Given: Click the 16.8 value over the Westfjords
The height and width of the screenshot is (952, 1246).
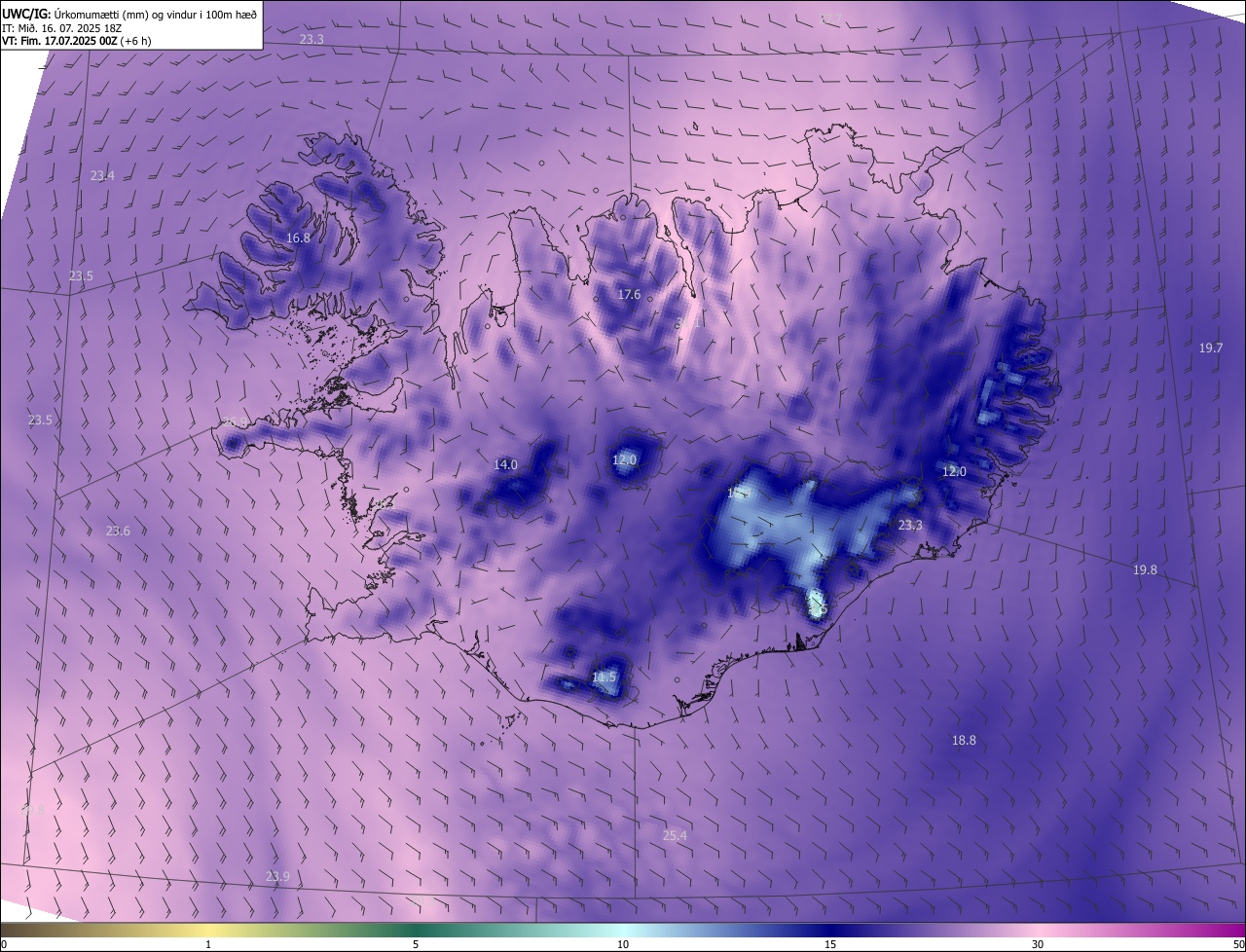Looking at the screenshot, I should [298, 238].
